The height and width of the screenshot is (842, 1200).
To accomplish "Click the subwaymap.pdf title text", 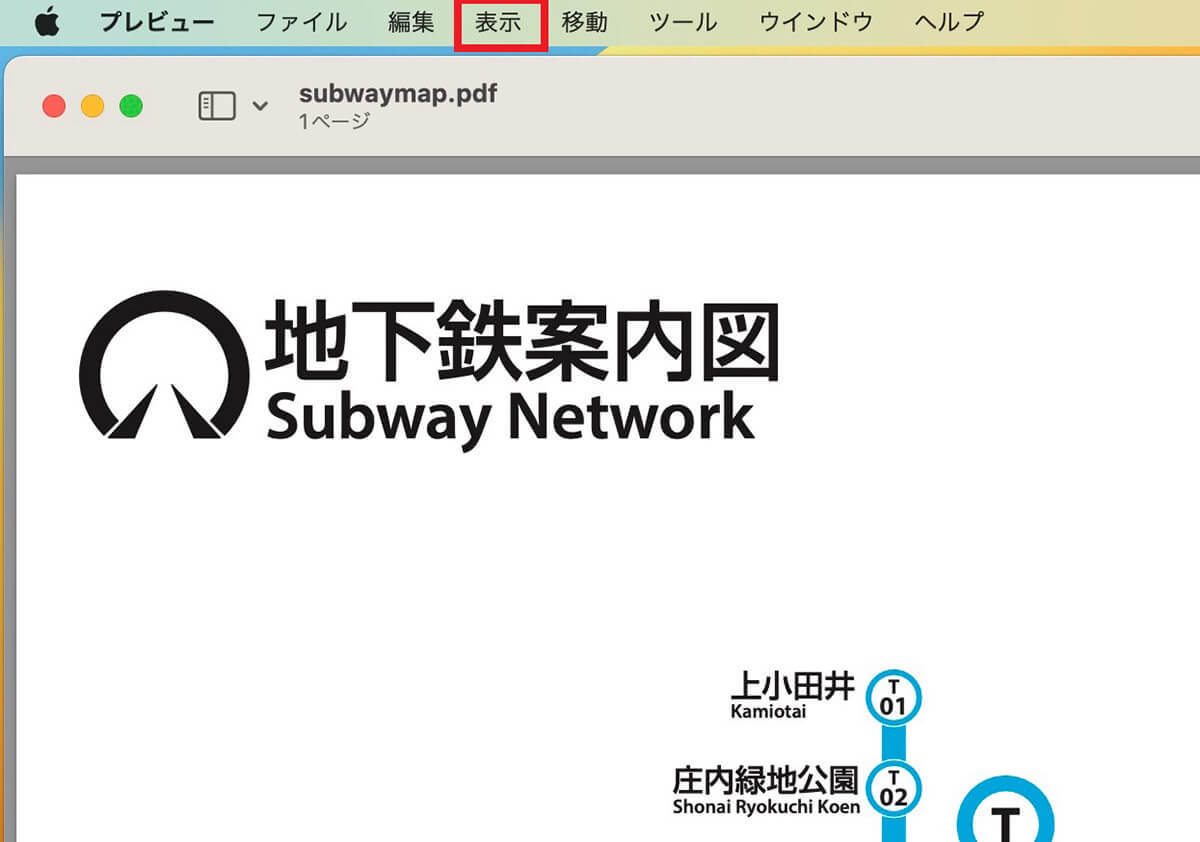I will coord(398,94).
